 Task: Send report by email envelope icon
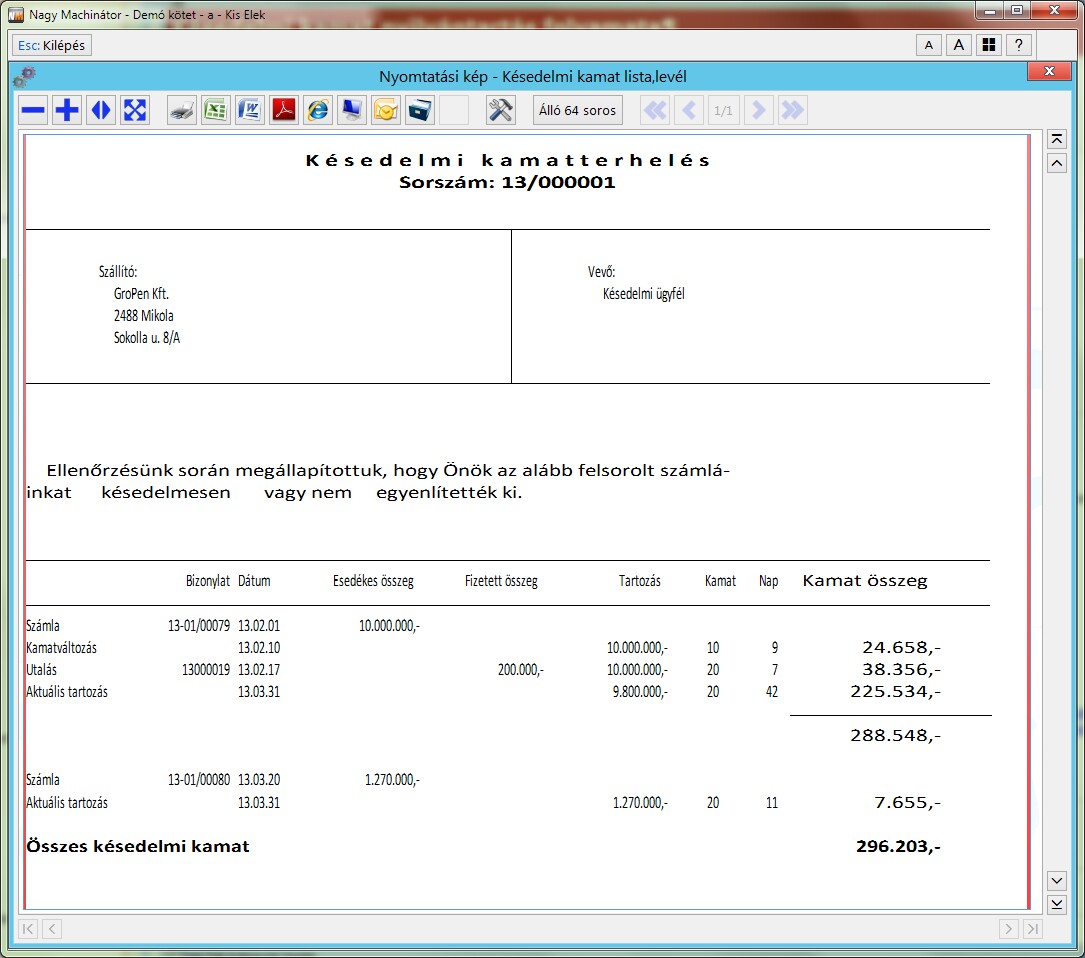pos(386,111)
